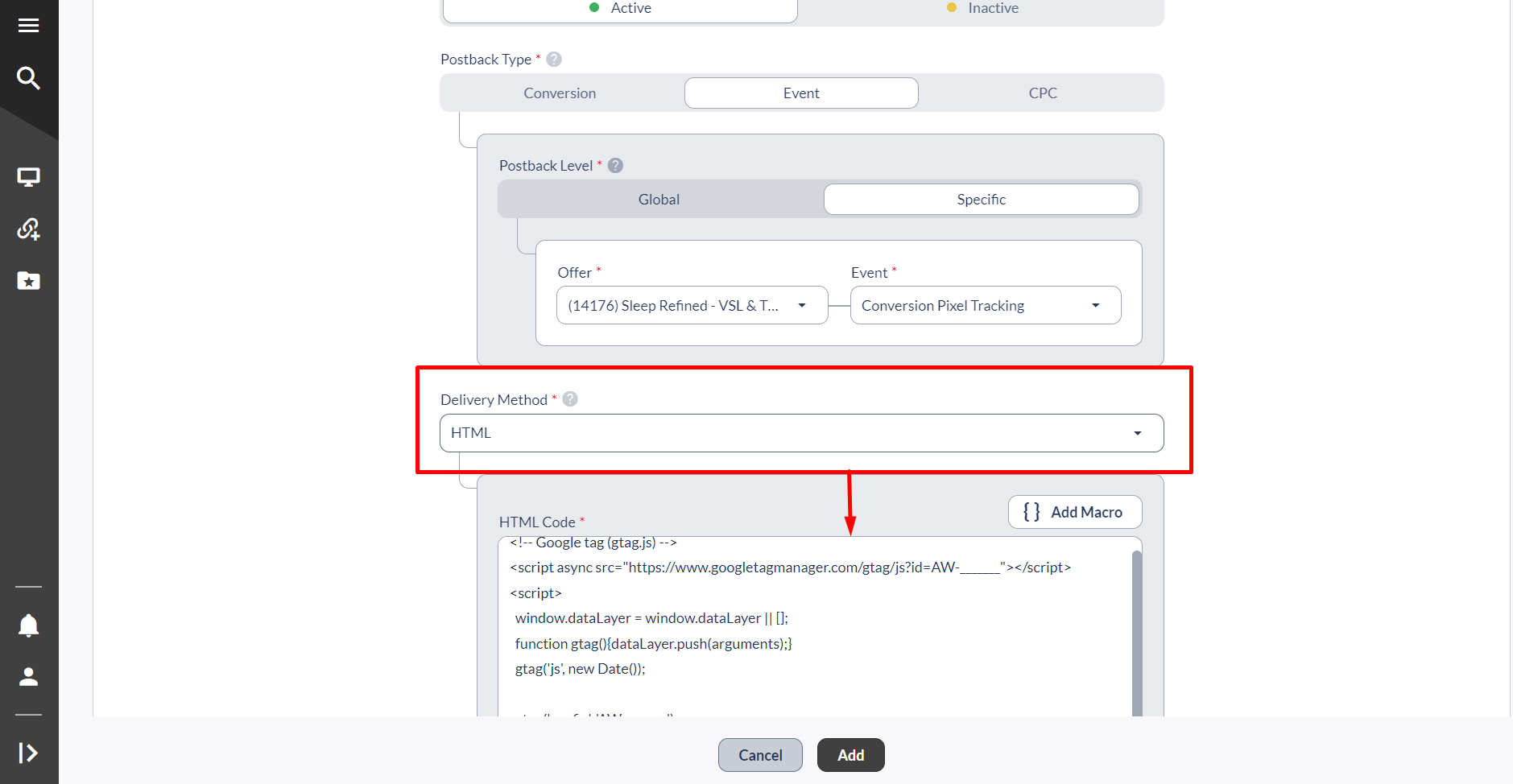
Task: Set status to Inactive
Action: (x=982, y=9)
